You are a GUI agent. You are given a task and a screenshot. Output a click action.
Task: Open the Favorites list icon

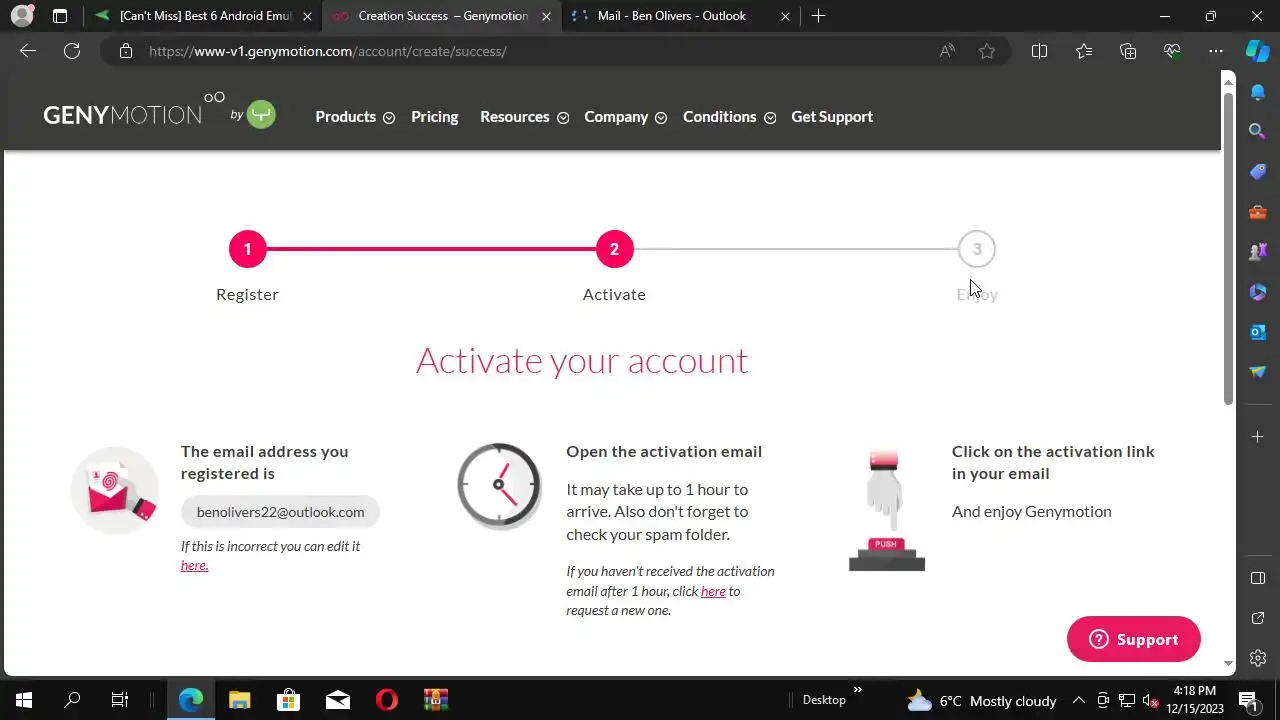tap(1084, 51)
